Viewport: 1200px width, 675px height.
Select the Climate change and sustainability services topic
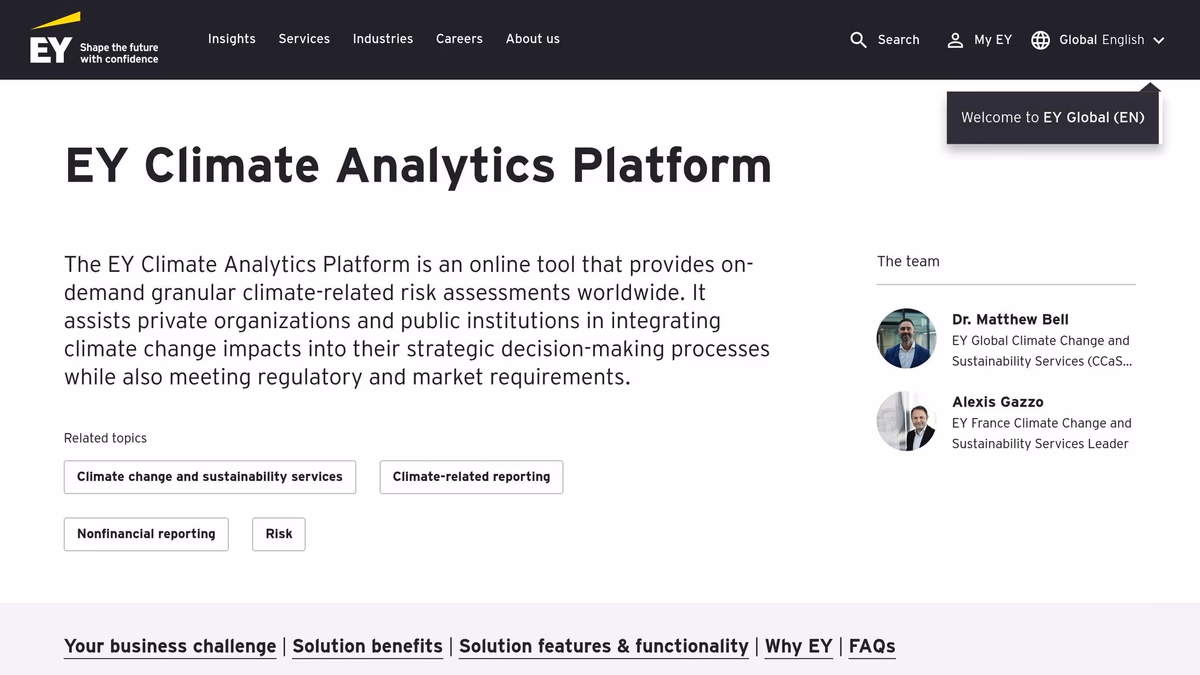209,477
